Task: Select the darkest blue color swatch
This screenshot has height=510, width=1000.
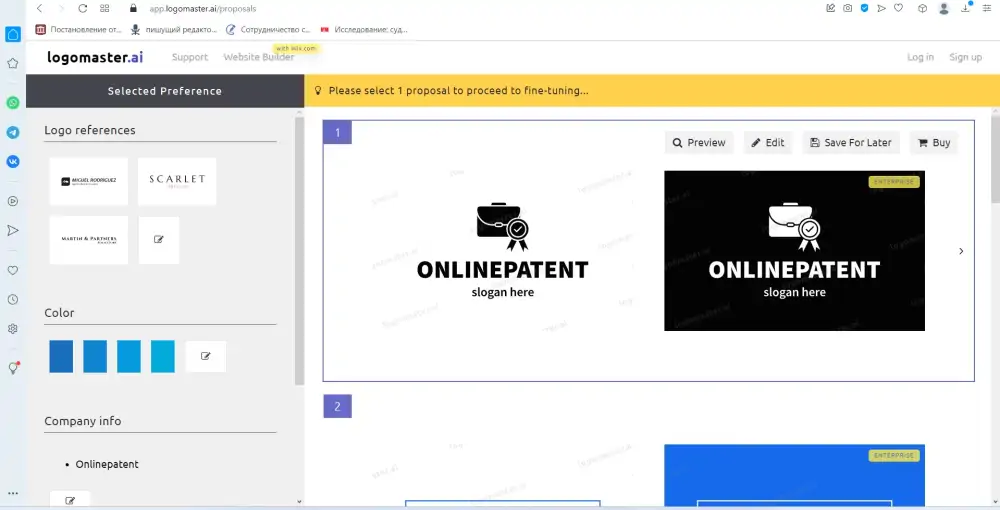Action: [x=61, y=356]
